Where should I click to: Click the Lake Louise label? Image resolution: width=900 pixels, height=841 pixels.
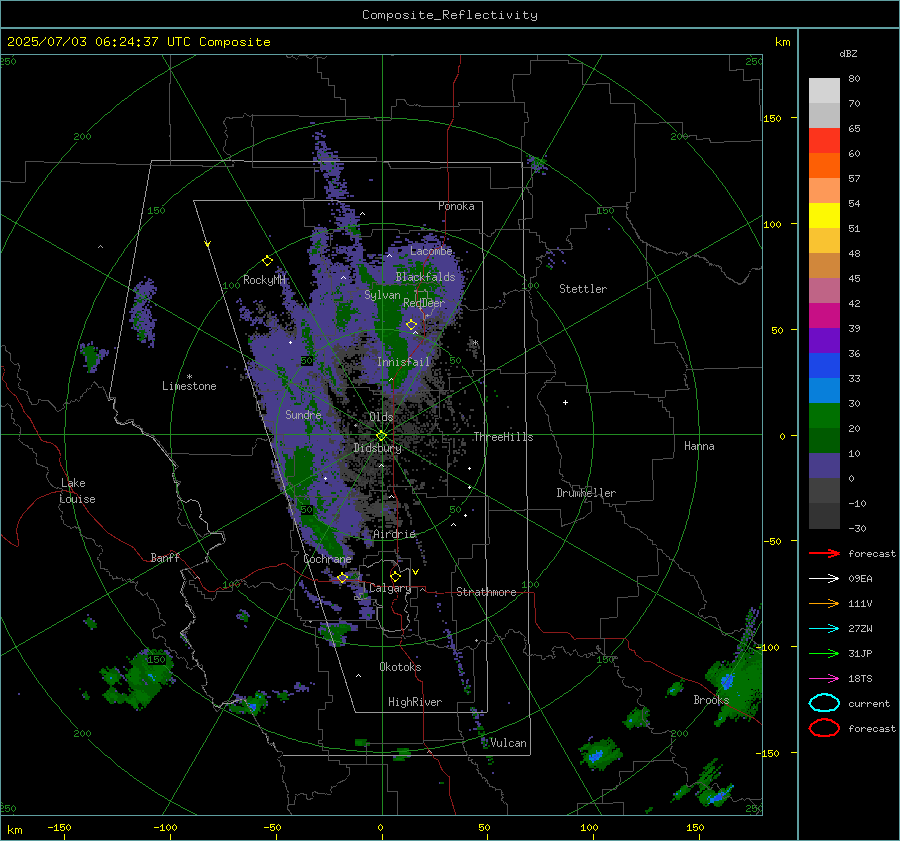pos(77,491)
